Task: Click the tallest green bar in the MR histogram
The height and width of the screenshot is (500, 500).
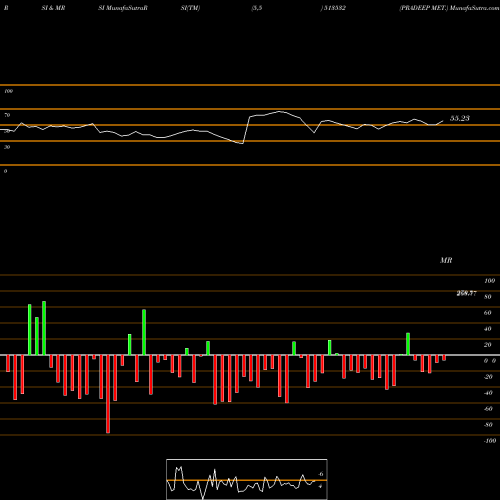Action: (44, 328)
